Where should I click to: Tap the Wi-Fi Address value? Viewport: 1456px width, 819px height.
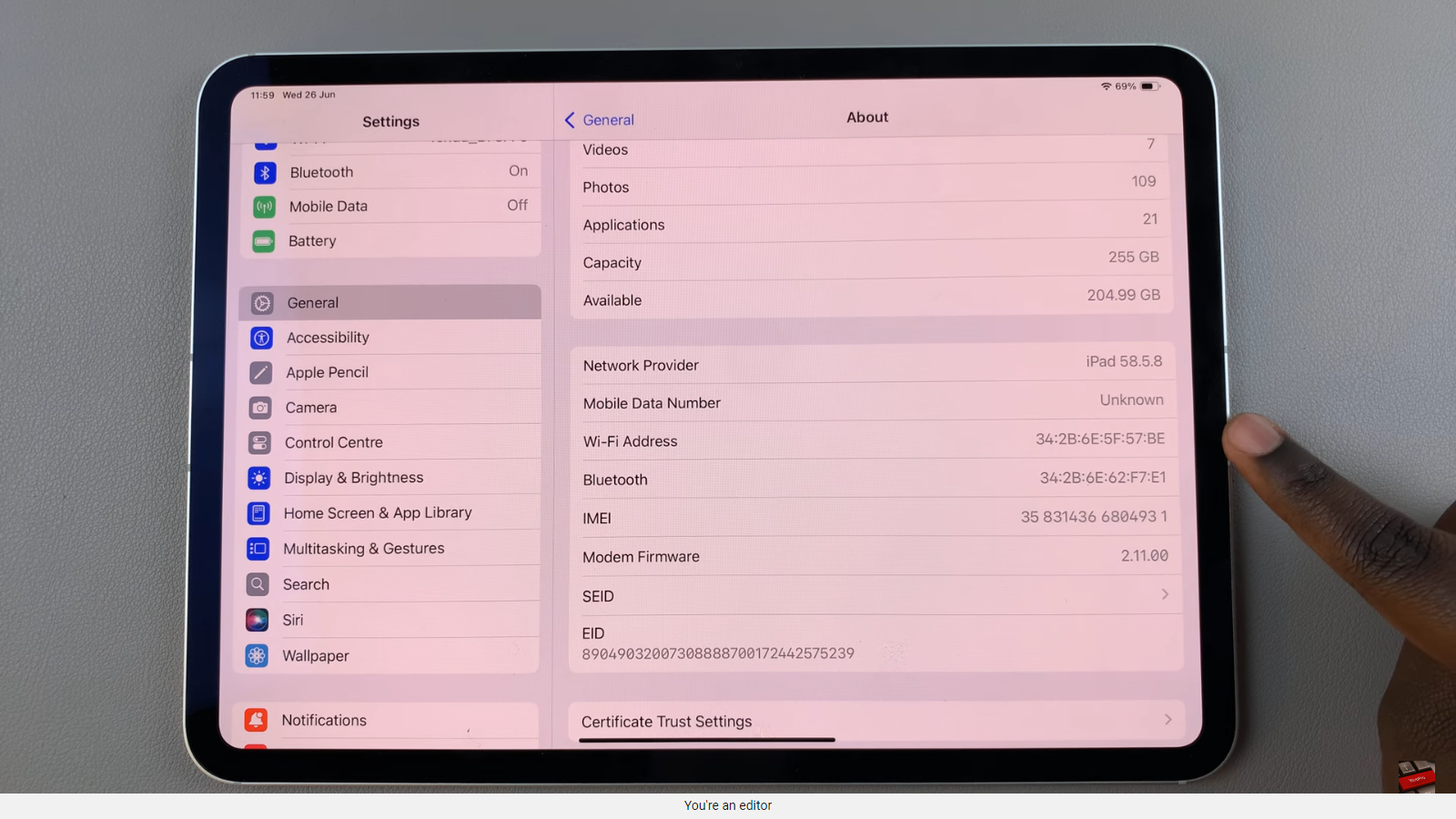[x=1100, y=439]
